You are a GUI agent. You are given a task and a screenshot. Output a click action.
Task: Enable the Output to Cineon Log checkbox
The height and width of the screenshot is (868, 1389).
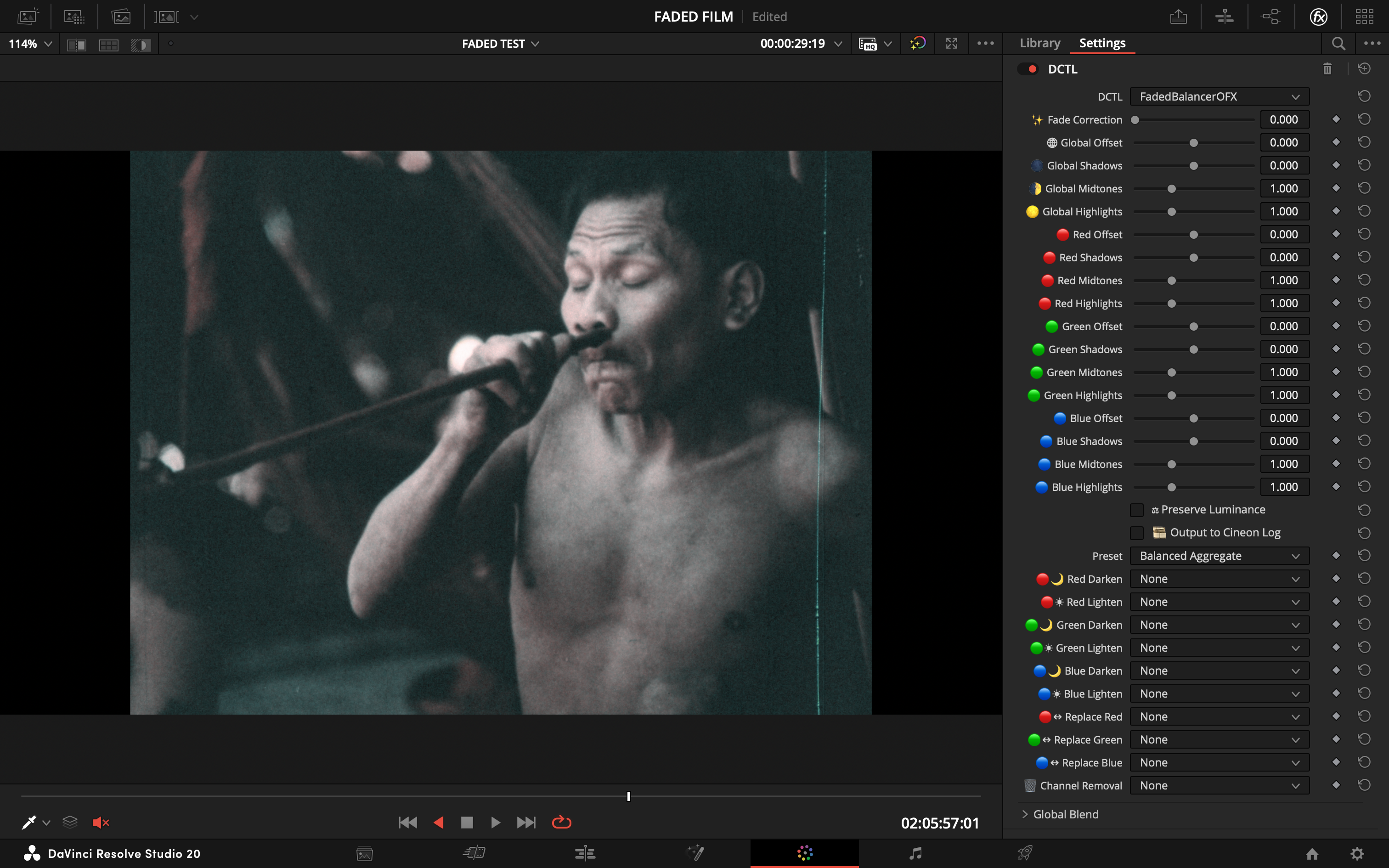[x=1136, y=533]
